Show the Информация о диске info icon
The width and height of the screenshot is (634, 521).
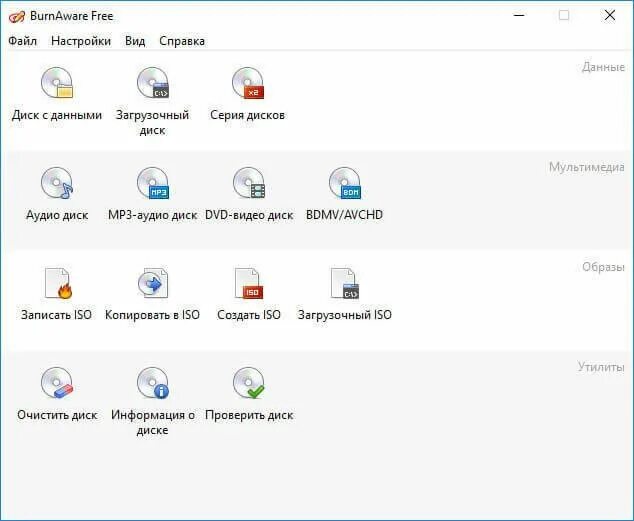153,383
